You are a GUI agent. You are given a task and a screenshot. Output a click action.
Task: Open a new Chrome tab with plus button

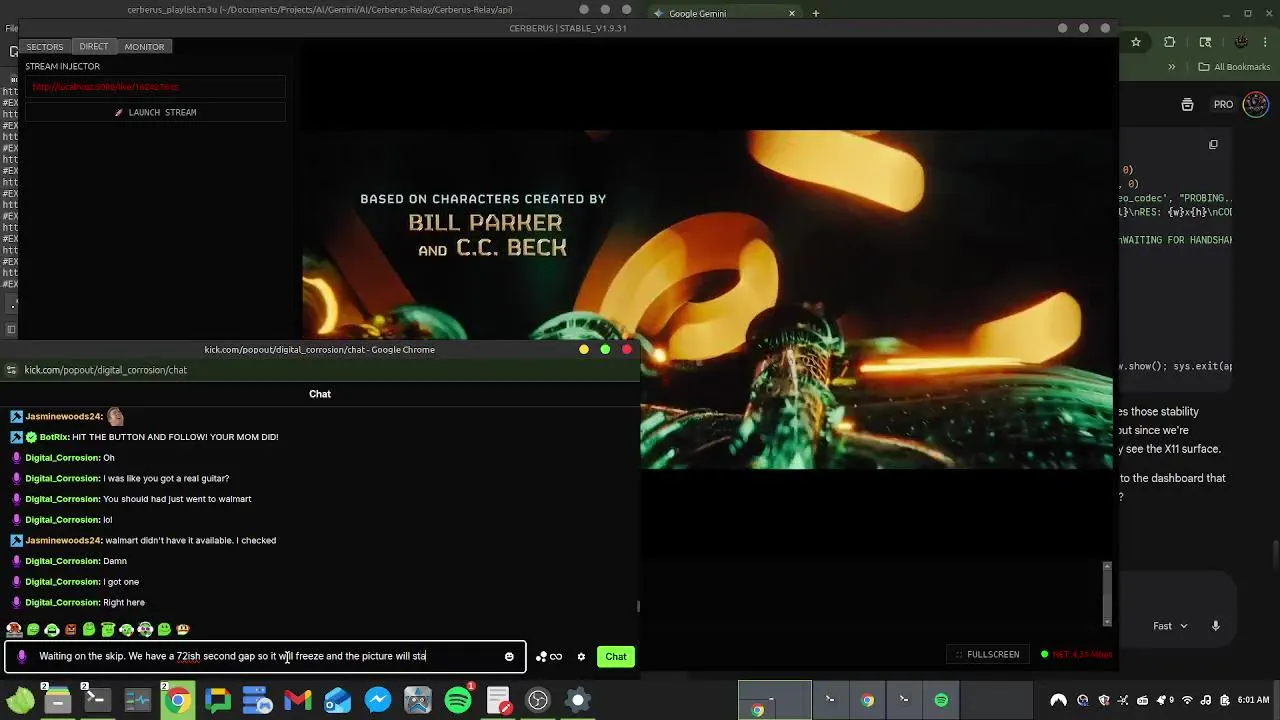tap(816, 14)
